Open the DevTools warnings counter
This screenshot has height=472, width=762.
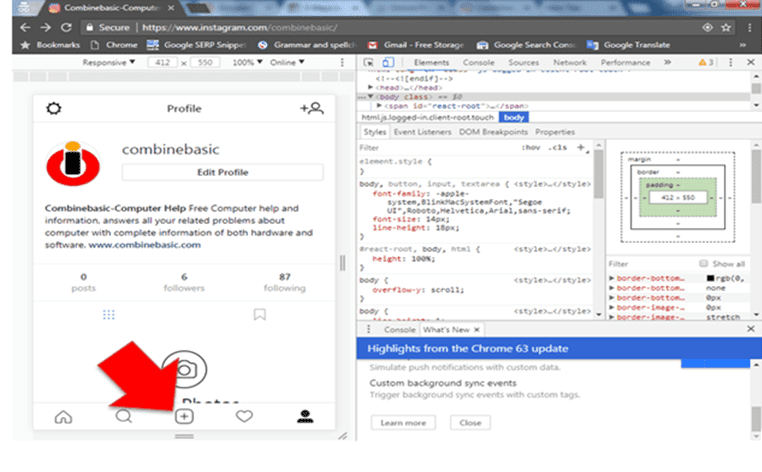coord(706,62)
